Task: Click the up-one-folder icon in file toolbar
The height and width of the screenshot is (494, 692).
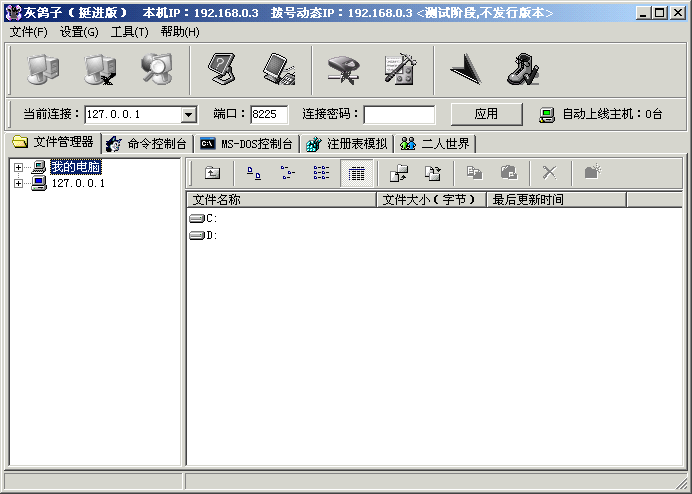Action: 212,173
